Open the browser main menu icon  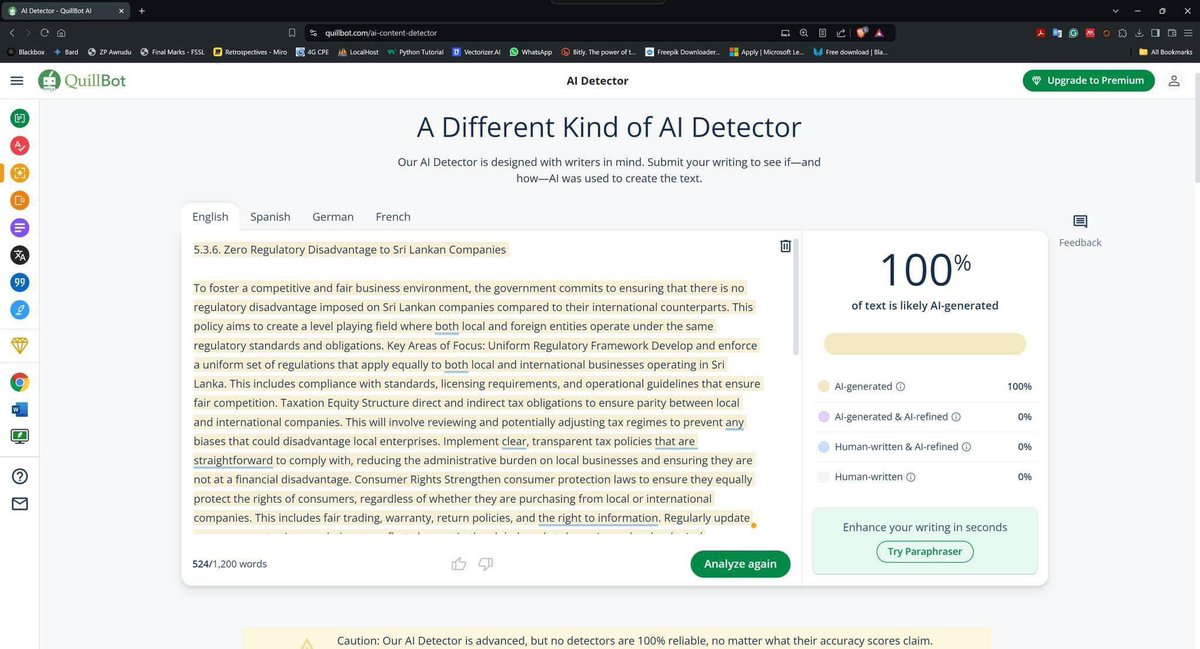(1188, 32)
